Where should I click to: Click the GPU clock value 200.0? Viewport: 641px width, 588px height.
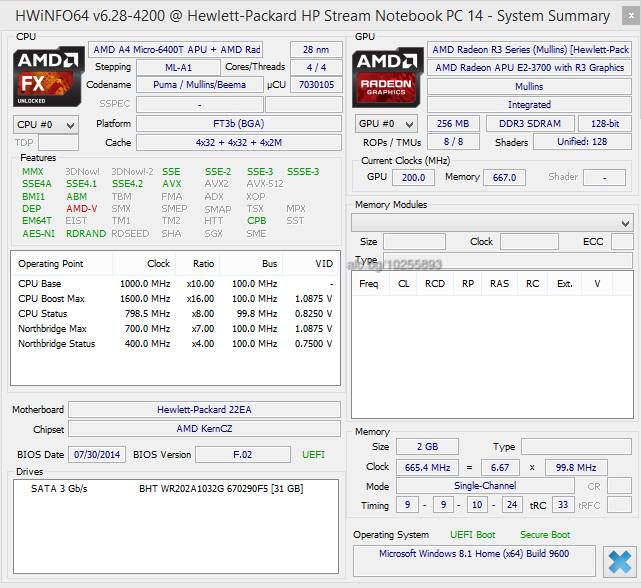point(413,177)
